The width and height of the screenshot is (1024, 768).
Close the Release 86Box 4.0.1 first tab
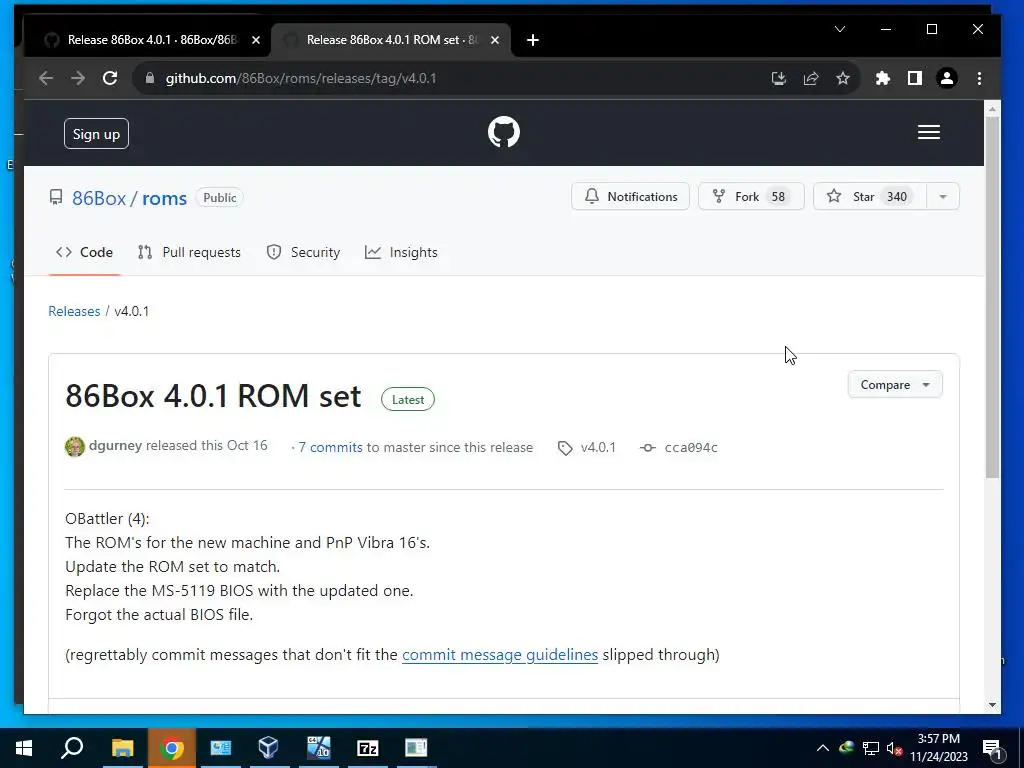(256, 40)
